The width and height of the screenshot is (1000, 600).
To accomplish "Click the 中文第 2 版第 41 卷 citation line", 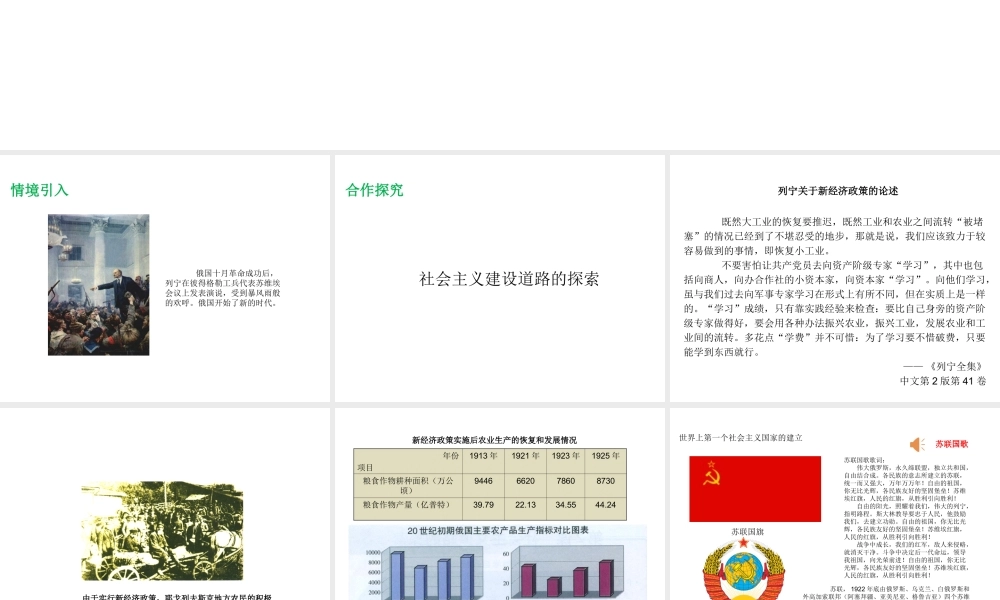I will [x=943, y=381].
